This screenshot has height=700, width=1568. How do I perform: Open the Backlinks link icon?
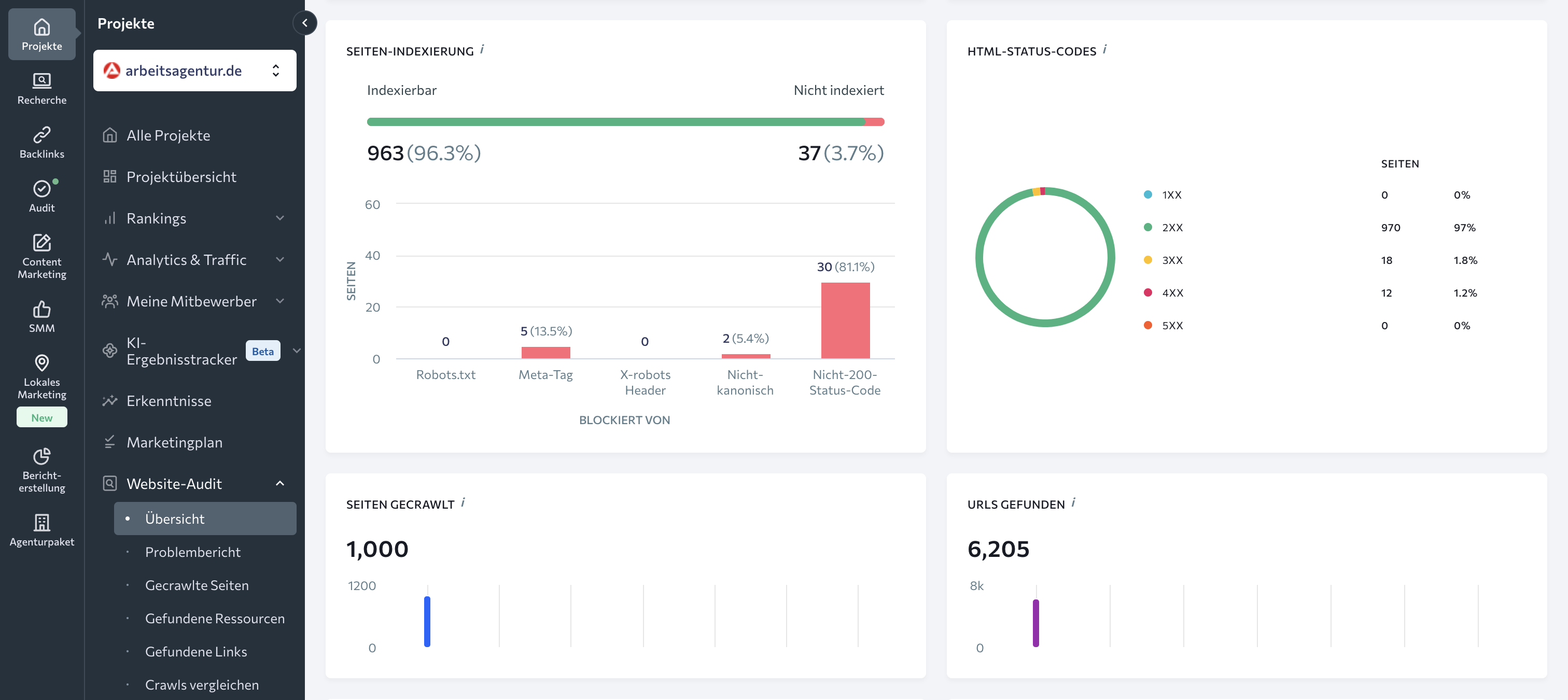pyautogui.click(x=41, y=134)
